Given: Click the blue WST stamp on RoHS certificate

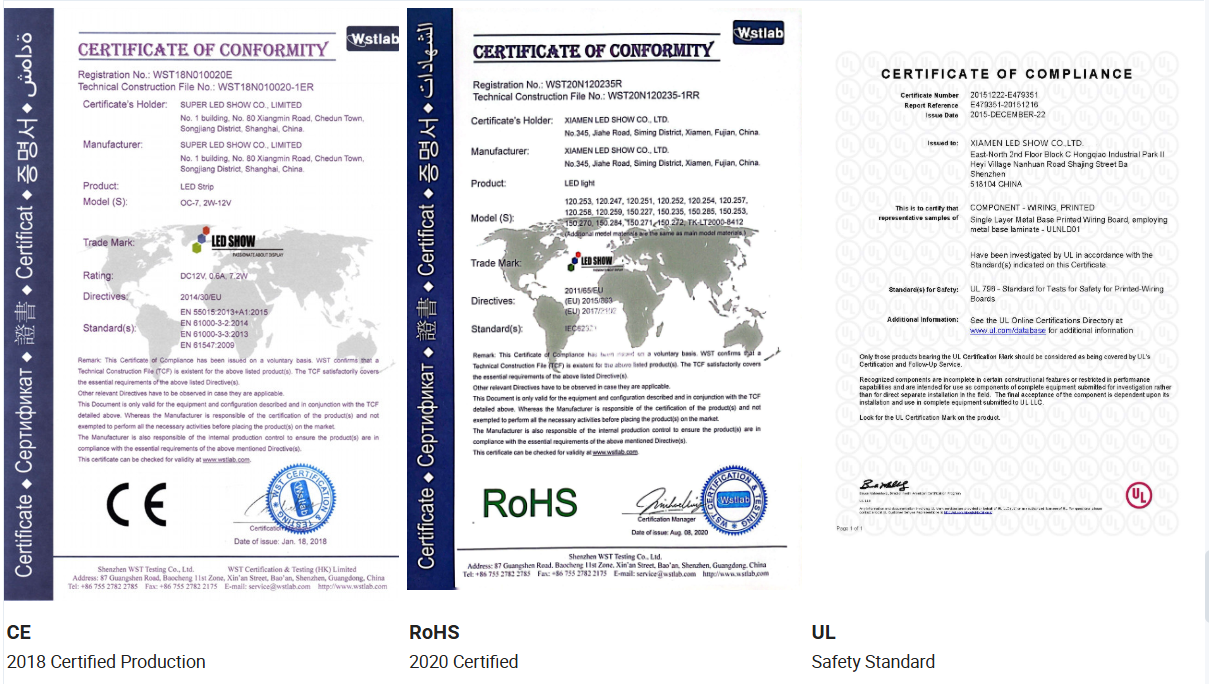Looking at the screenshot, I should 734,499.
